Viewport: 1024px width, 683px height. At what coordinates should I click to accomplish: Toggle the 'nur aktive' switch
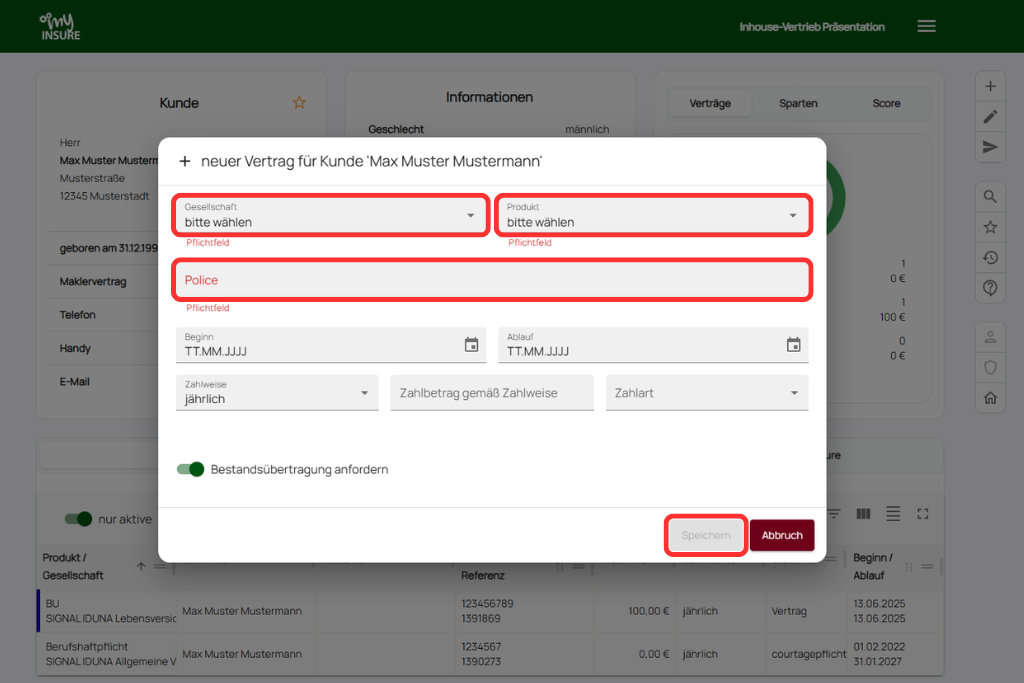(78, 519)
